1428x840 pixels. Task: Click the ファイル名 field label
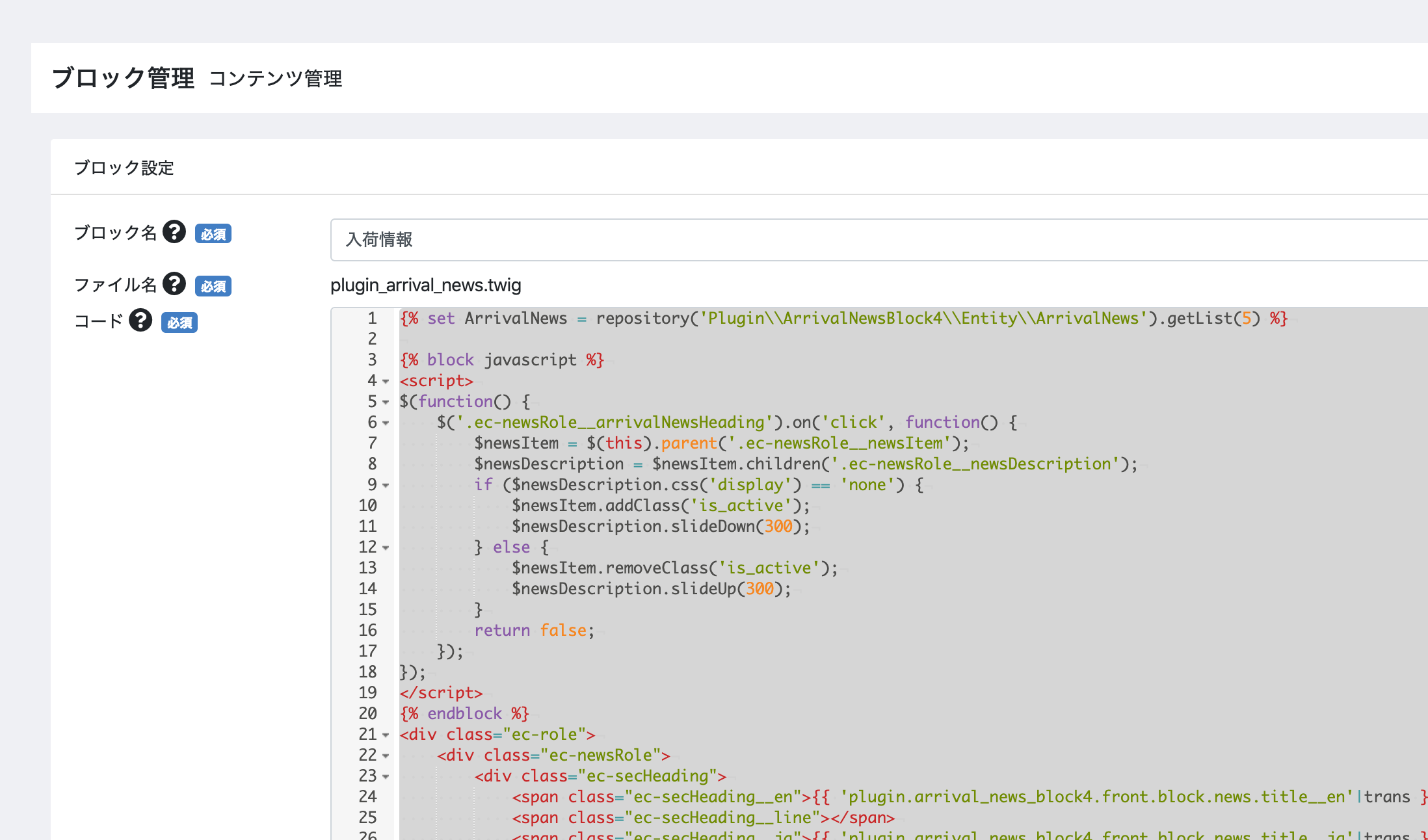coord(115,285)
